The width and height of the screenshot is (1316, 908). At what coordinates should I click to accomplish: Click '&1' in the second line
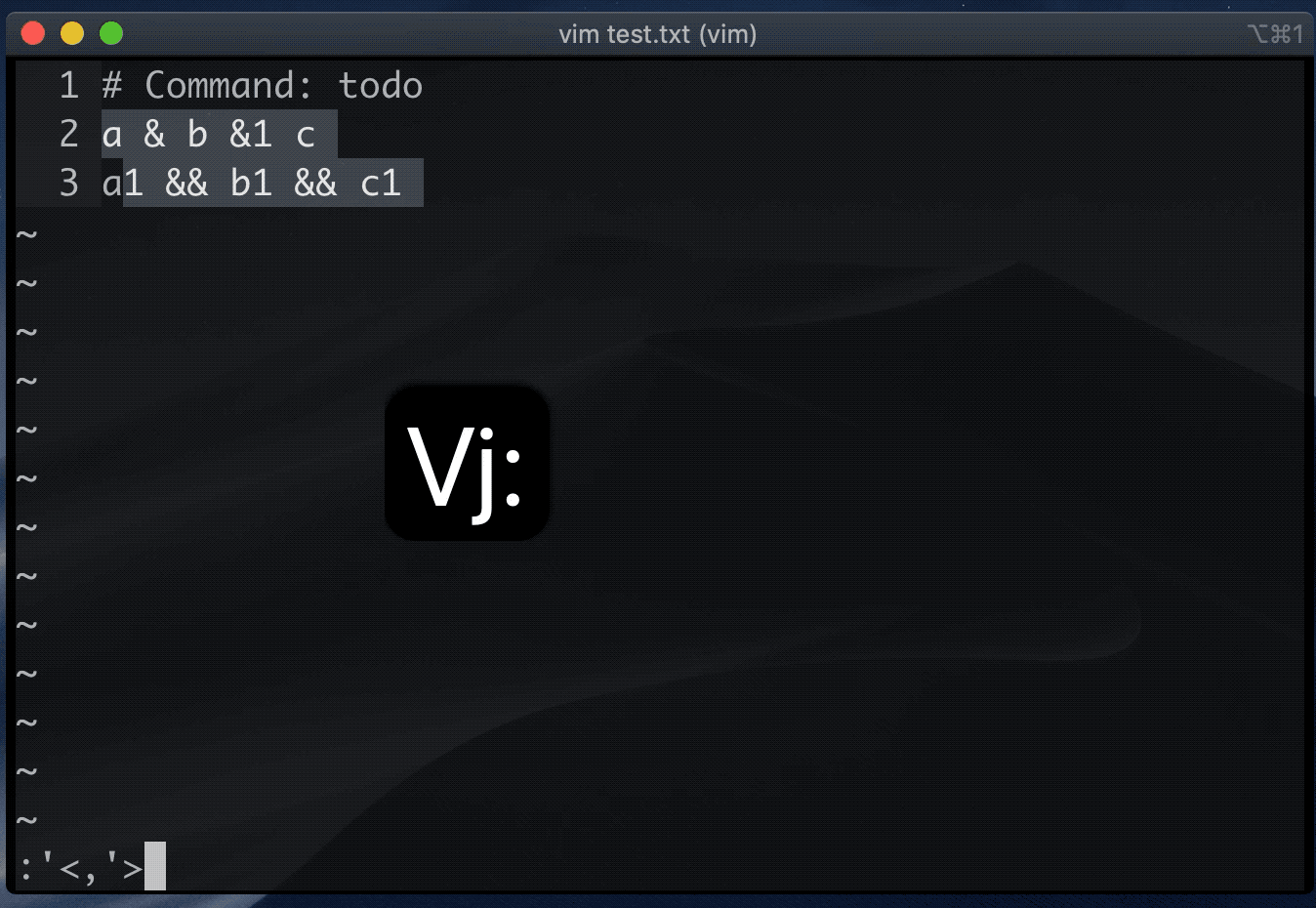pos(251,135)
